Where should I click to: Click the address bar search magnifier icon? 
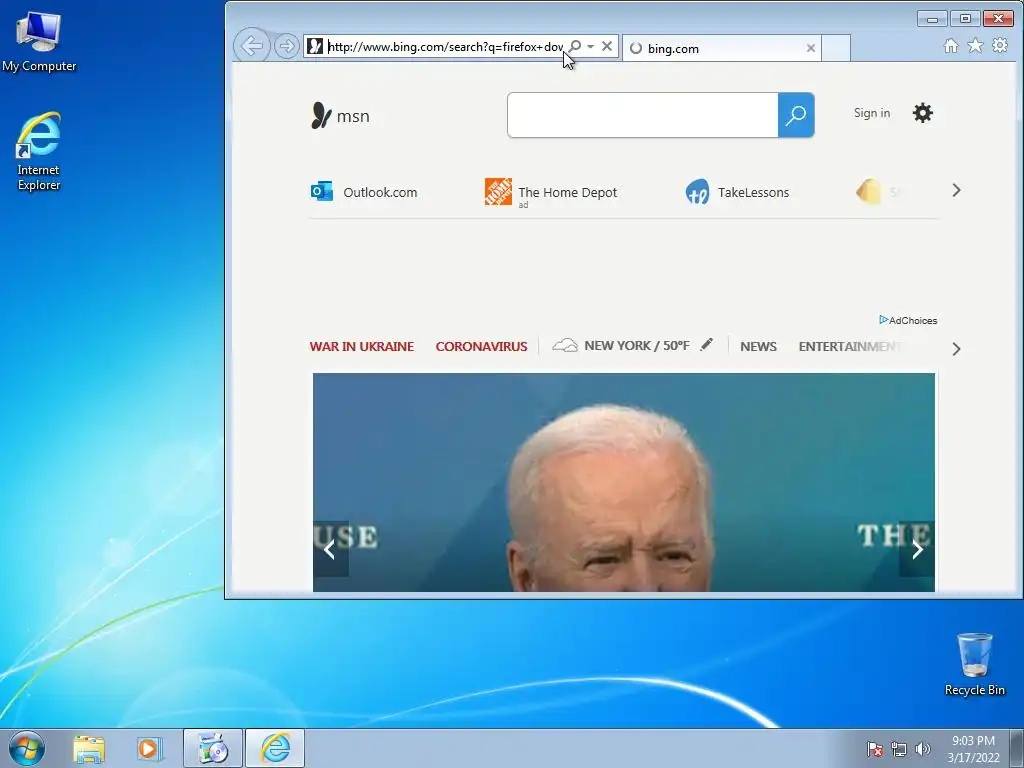(575, 46)
